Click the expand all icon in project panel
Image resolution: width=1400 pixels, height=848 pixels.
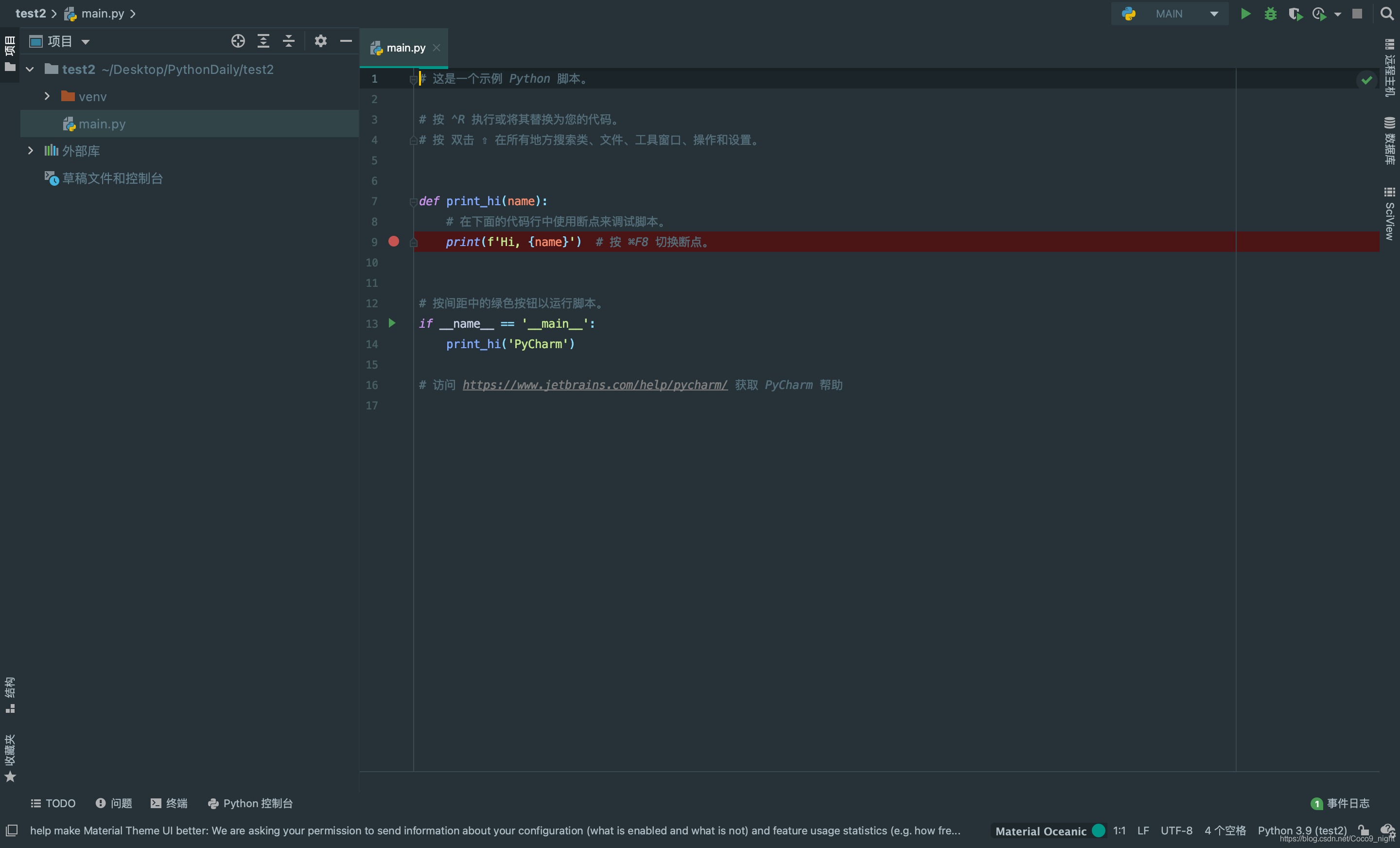pyautogui.click(x=263, y=41)
